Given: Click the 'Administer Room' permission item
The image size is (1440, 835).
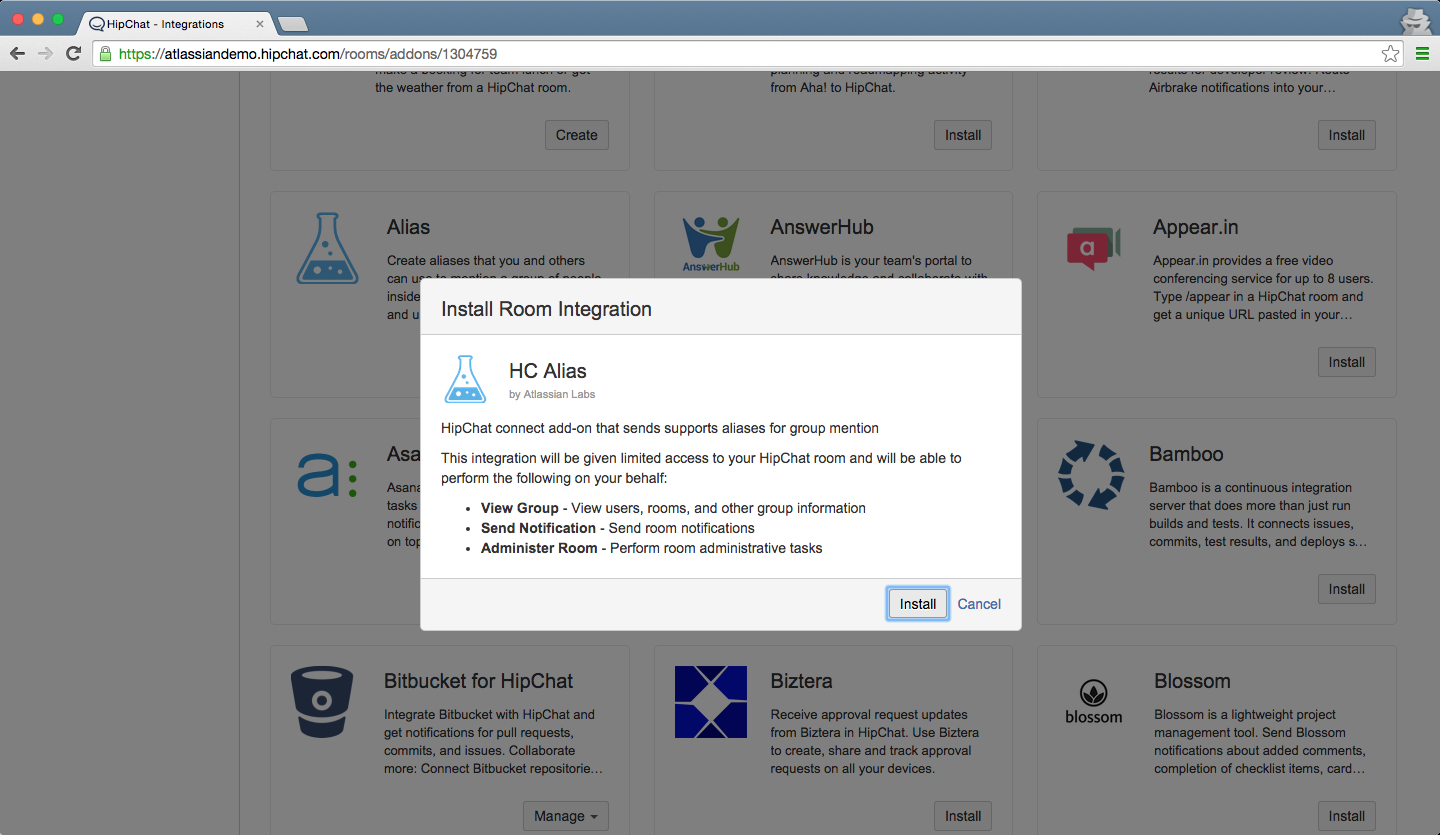Looking at the screenshot, I should (652, 548).
